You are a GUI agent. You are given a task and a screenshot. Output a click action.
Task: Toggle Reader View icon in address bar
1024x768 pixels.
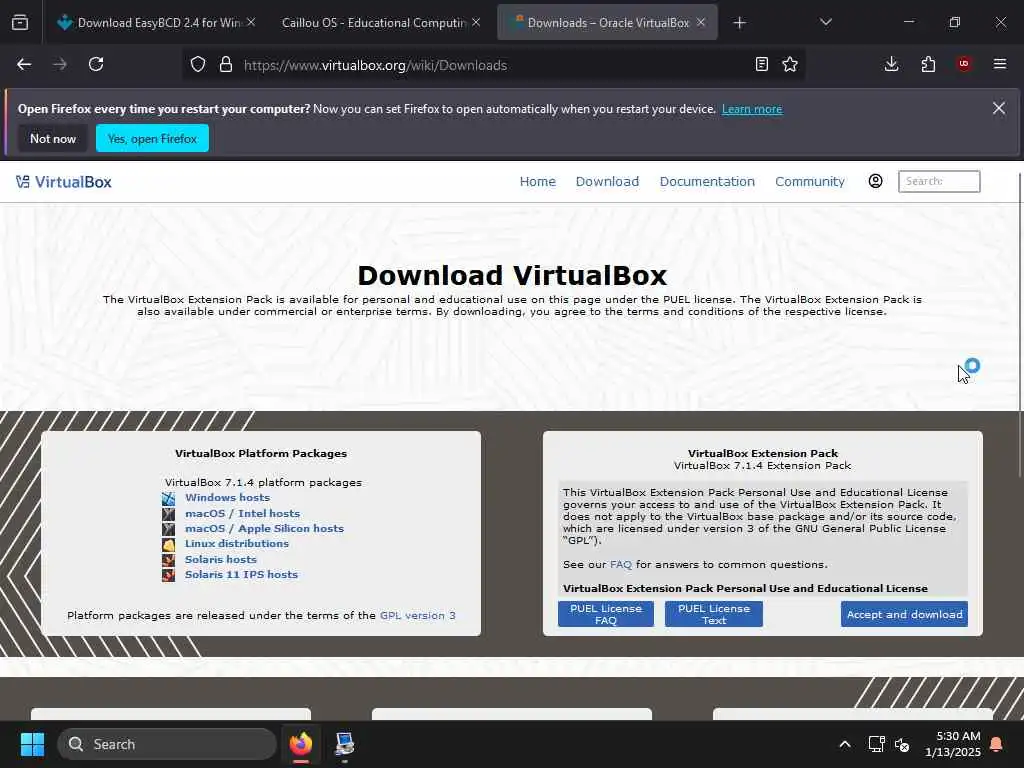(x=761, y=64)
